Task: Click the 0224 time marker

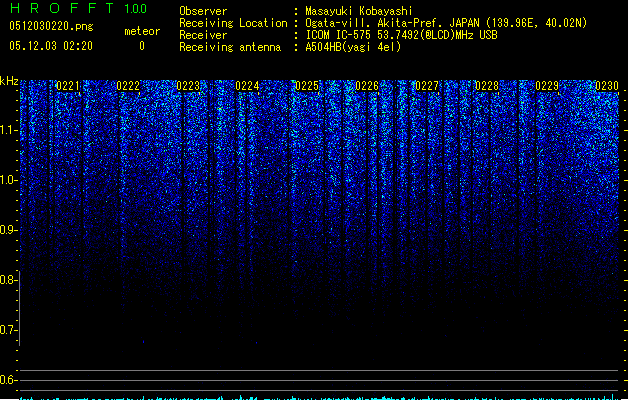Action: click(x=248, y=86)
